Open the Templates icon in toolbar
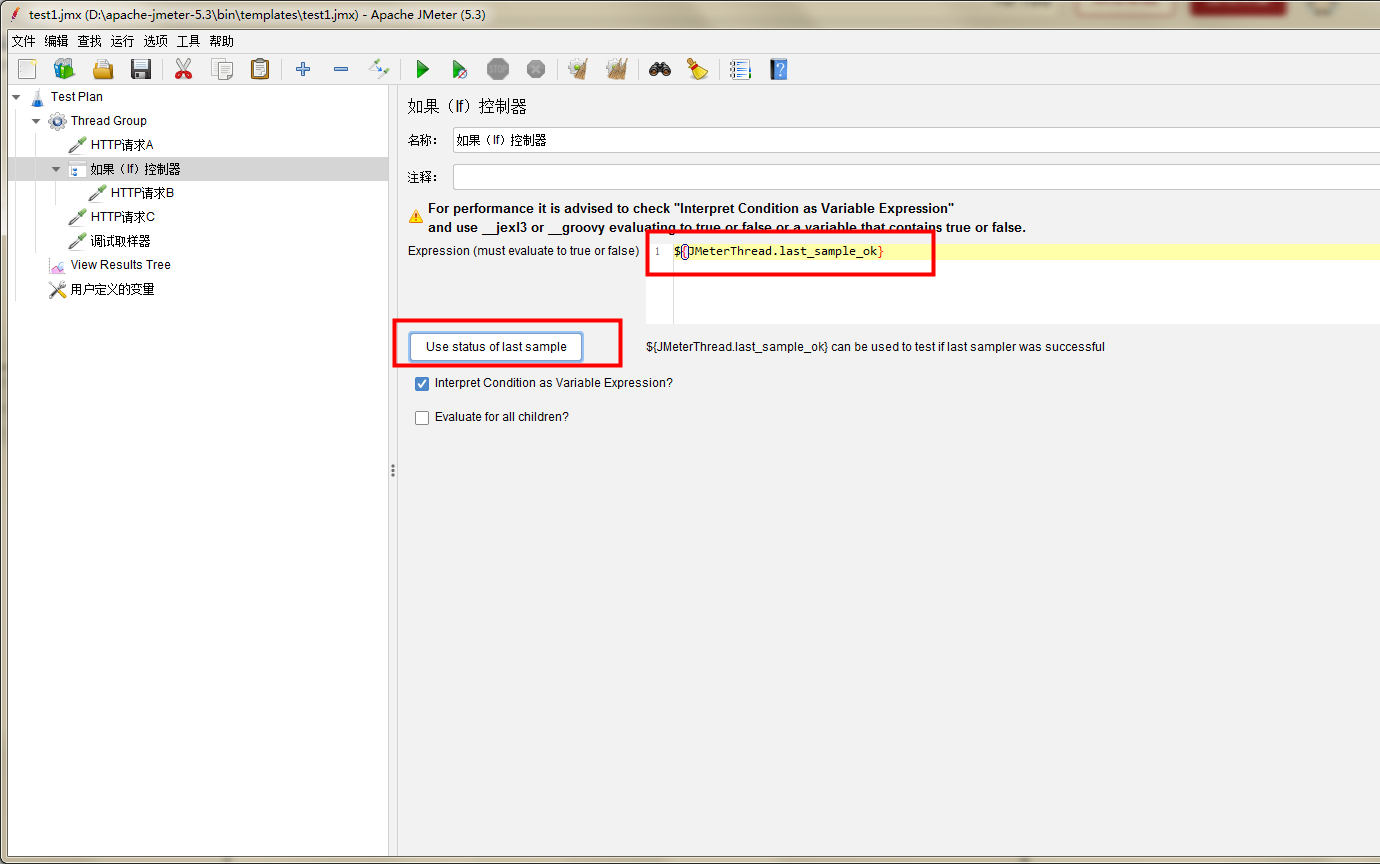This screenshot has height=864, width=1380. [x=65, y=69]
